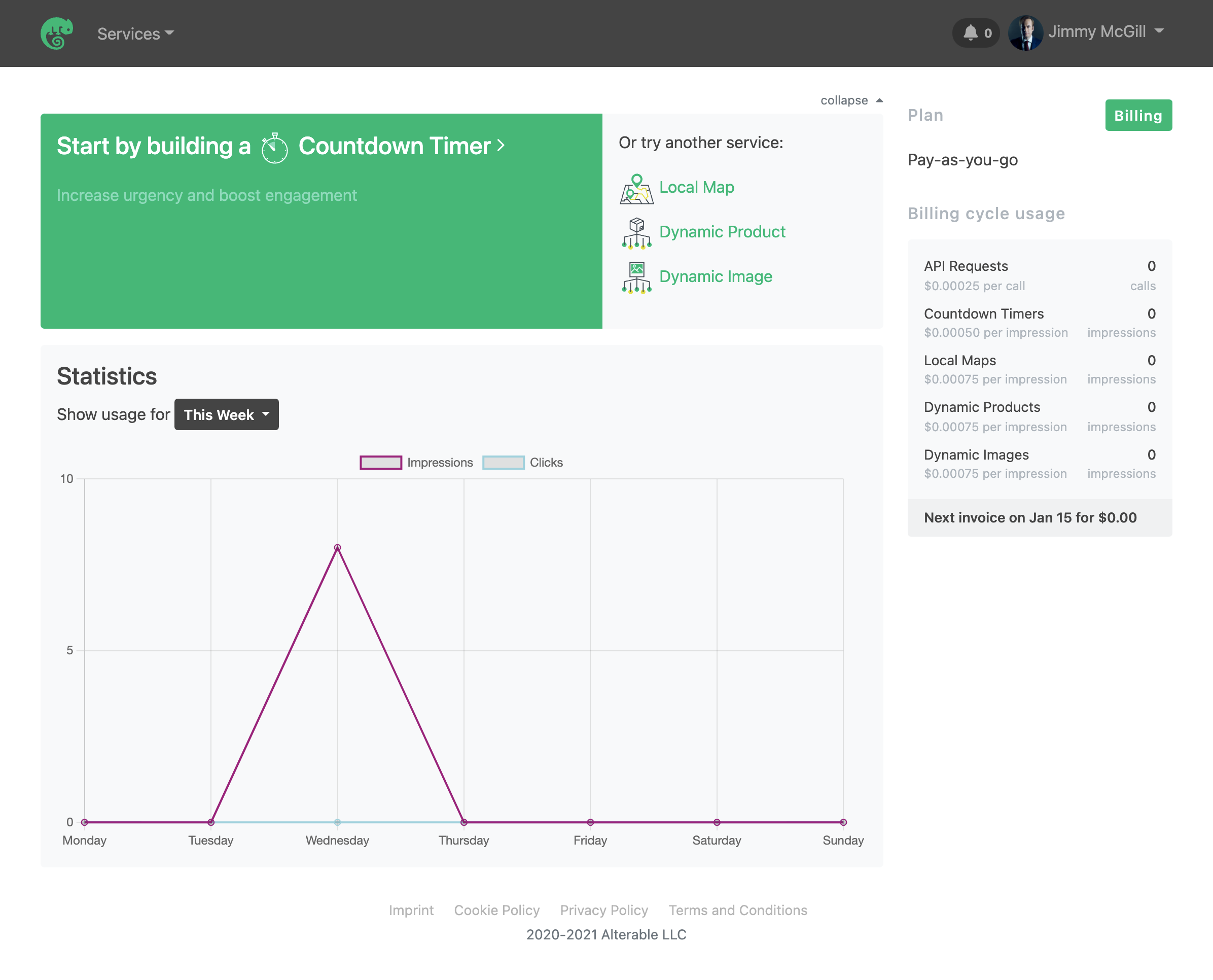Click chevron arrow after Countdown Timer heading
This screenshot has height=980, width=1213.
click(x=501, y=146)
